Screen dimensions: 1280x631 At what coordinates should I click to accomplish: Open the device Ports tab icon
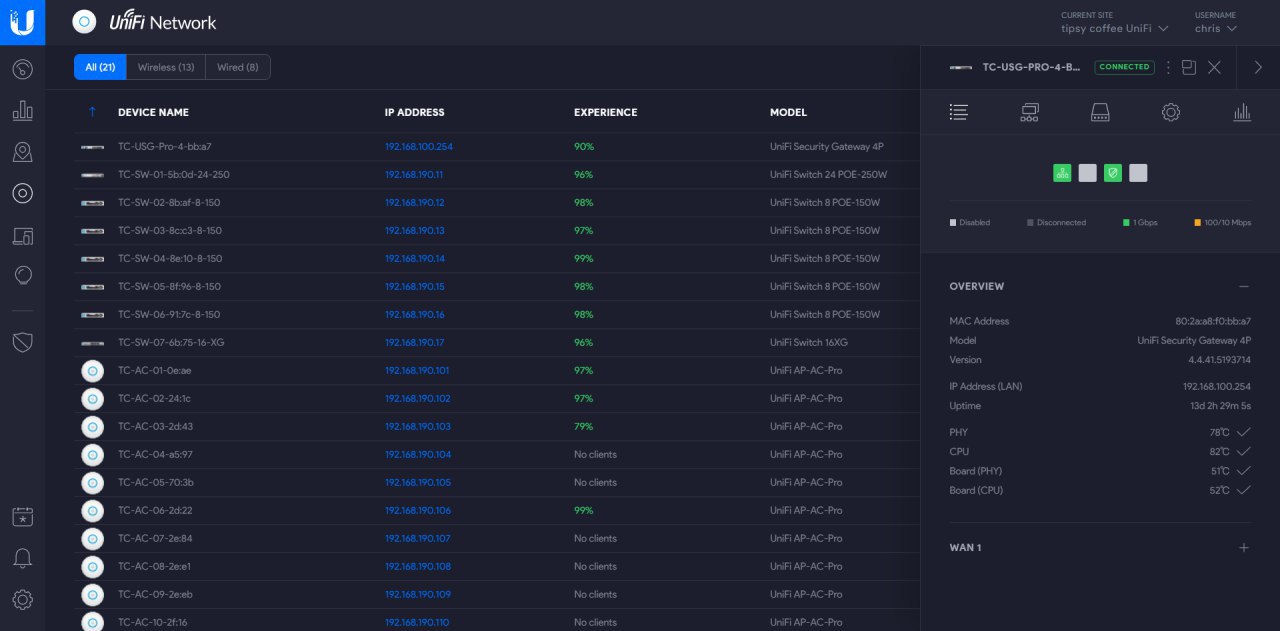[1100, 113]
